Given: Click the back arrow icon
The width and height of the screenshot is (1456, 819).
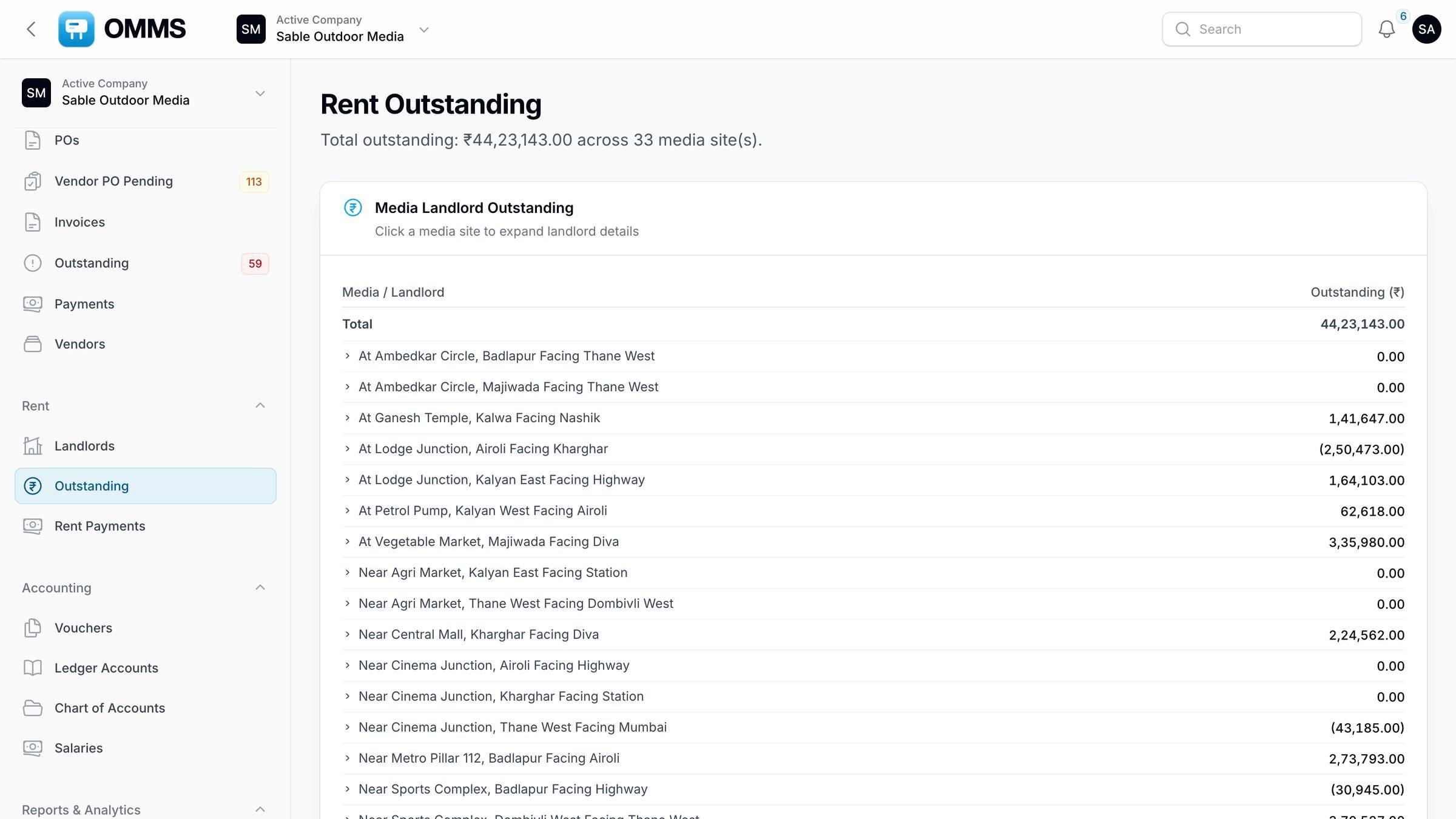Looking at the screenshot, I should pos(32,29).
